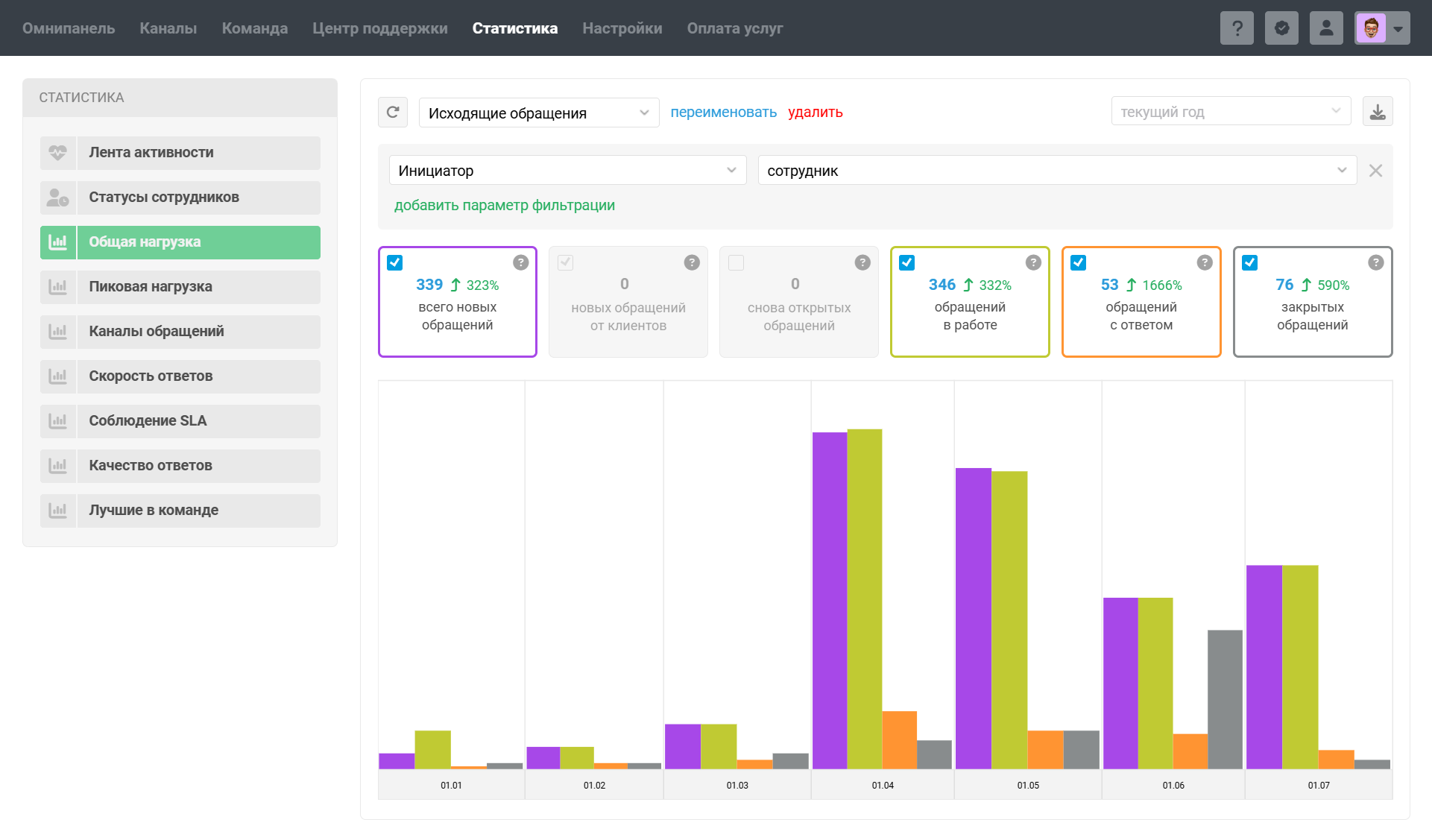The height and width of the screenshot is (840, 1432).
Task: Expand the Исходящие обращения report dropdown
Action: (x=538, y=113)
